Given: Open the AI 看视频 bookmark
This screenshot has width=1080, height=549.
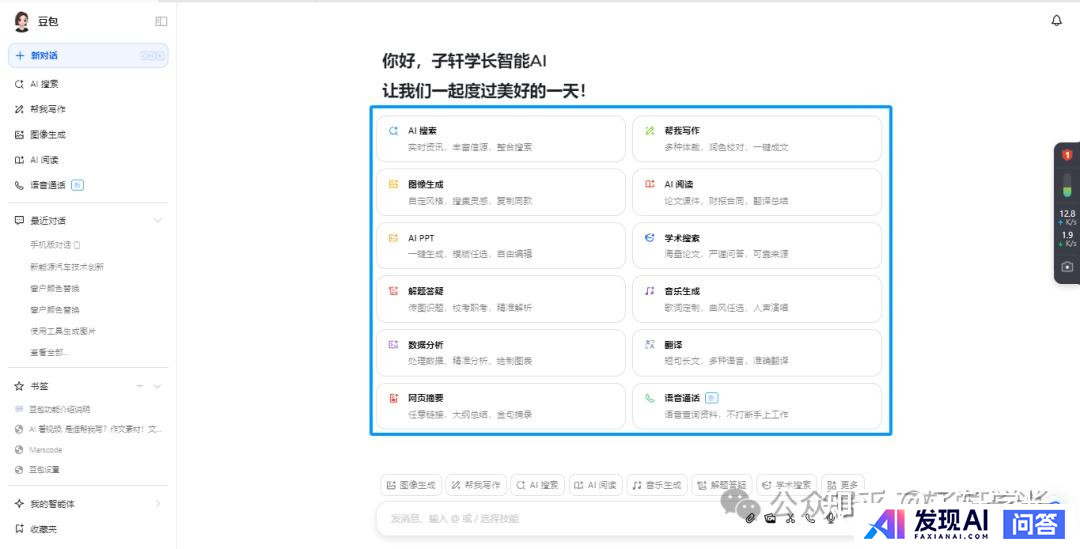Looking at the screenshot, I should 88,429.
